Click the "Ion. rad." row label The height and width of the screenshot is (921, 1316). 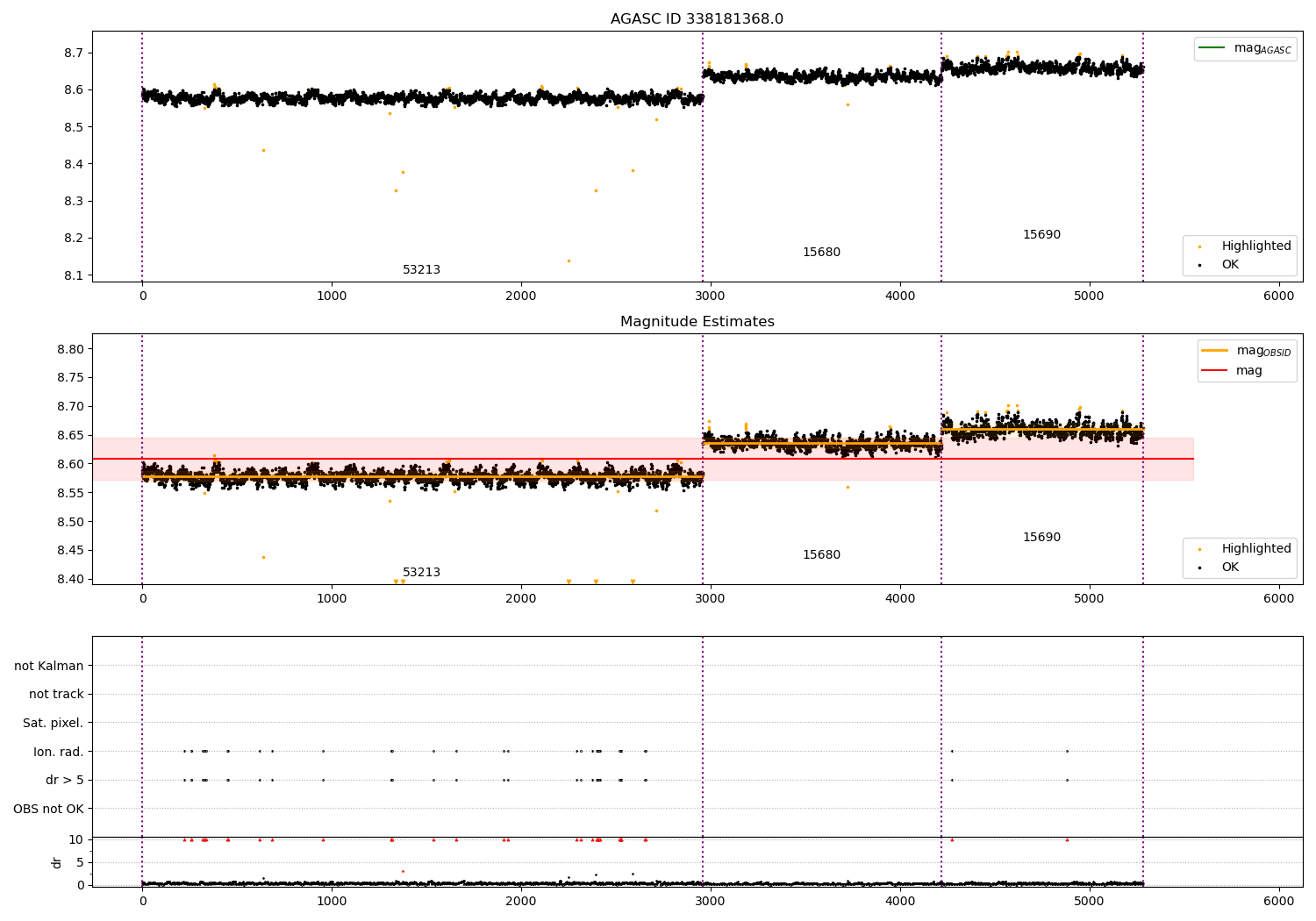click(x=59, y=752)
